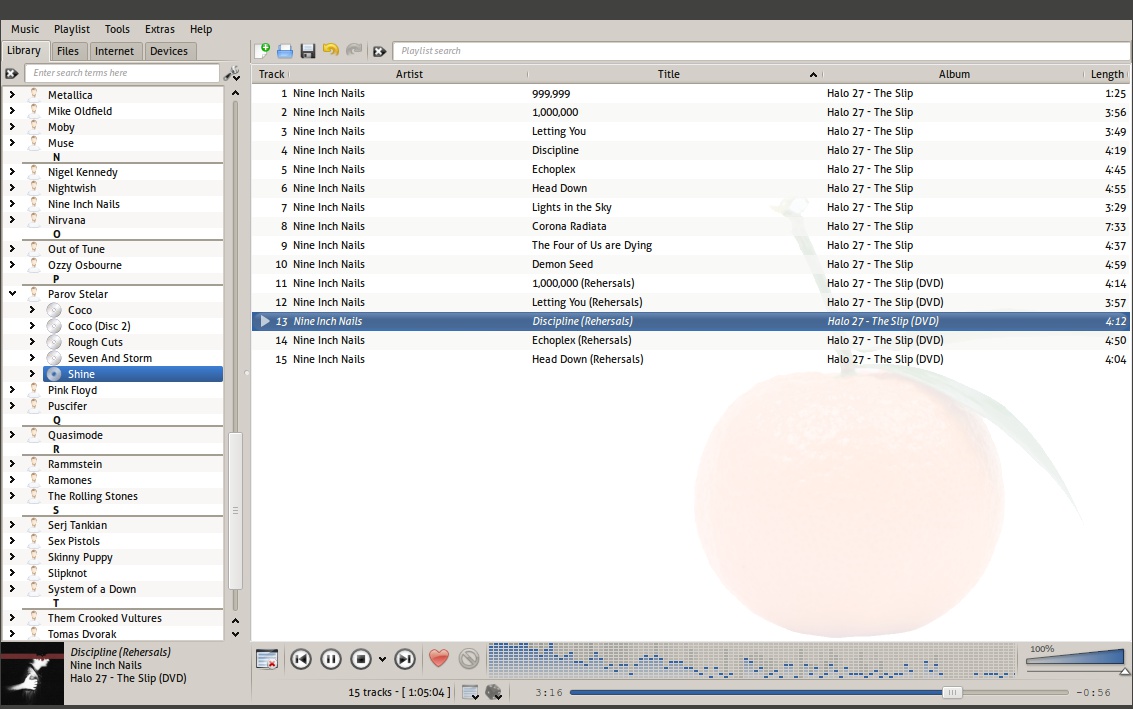Click the Rammstein artist icon
Screen dimensions: 1133x709
[x=34, y=464]
